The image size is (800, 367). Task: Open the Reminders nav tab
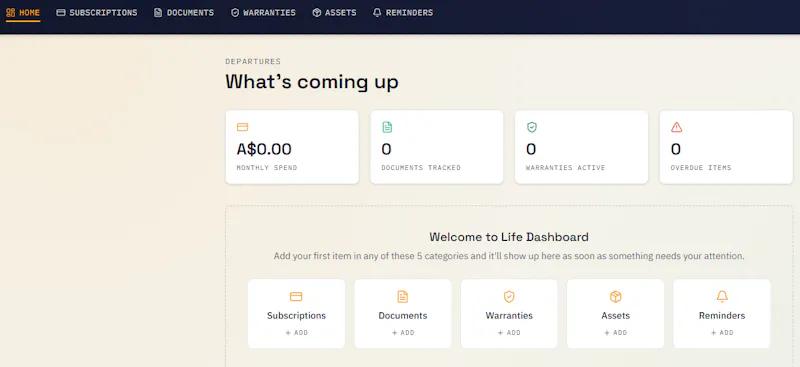click(403, 13)
